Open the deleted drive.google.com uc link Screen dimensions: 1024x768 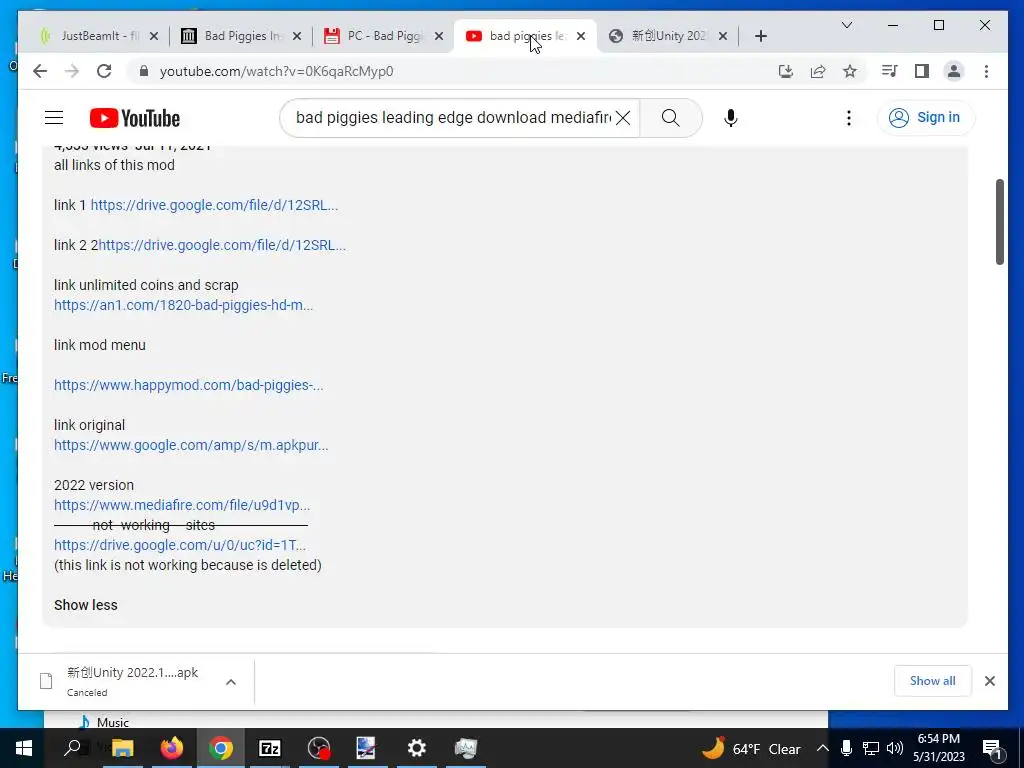point(180,545)
